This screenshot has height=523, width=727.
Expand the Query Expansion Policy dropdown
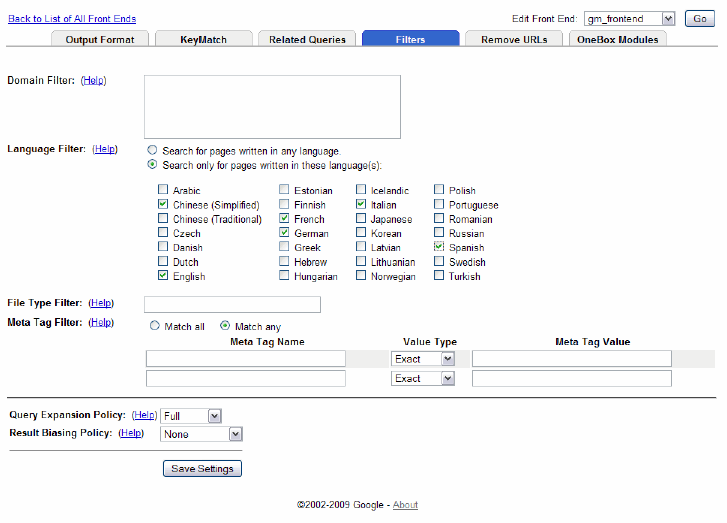pyautogui.click(x=191, y=415)
